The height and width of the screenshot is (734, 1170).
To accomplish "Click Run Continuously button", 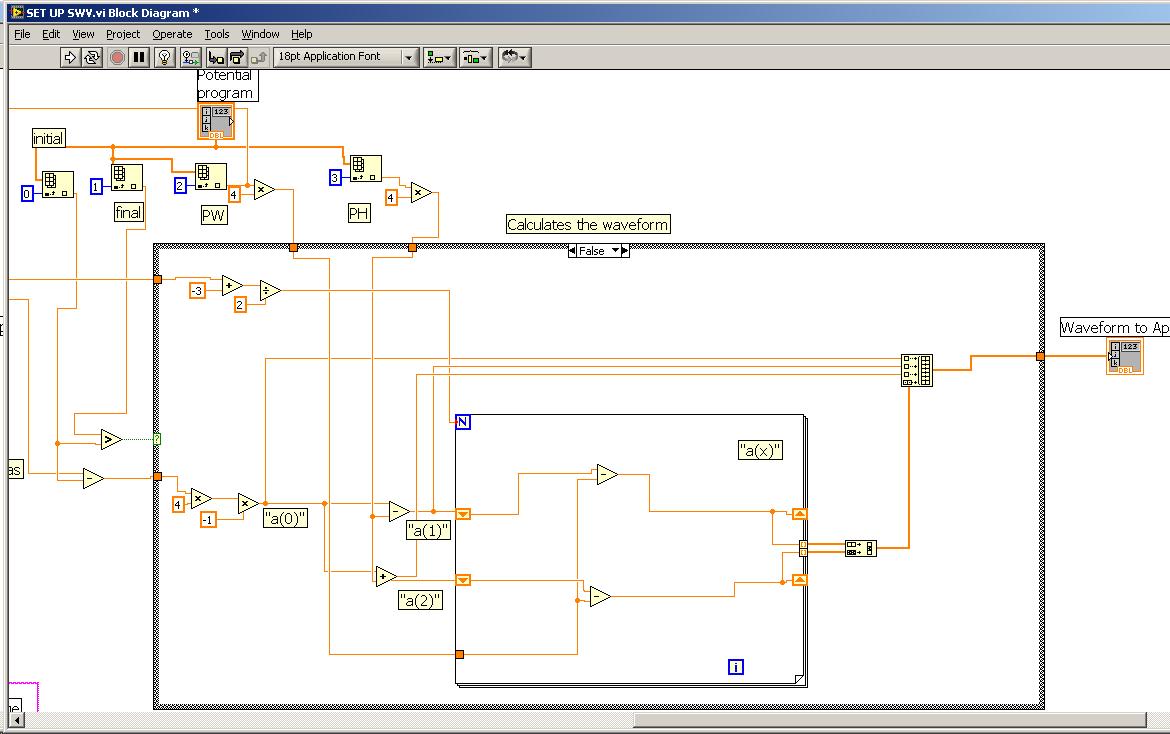I will click(x=92, y=58).
